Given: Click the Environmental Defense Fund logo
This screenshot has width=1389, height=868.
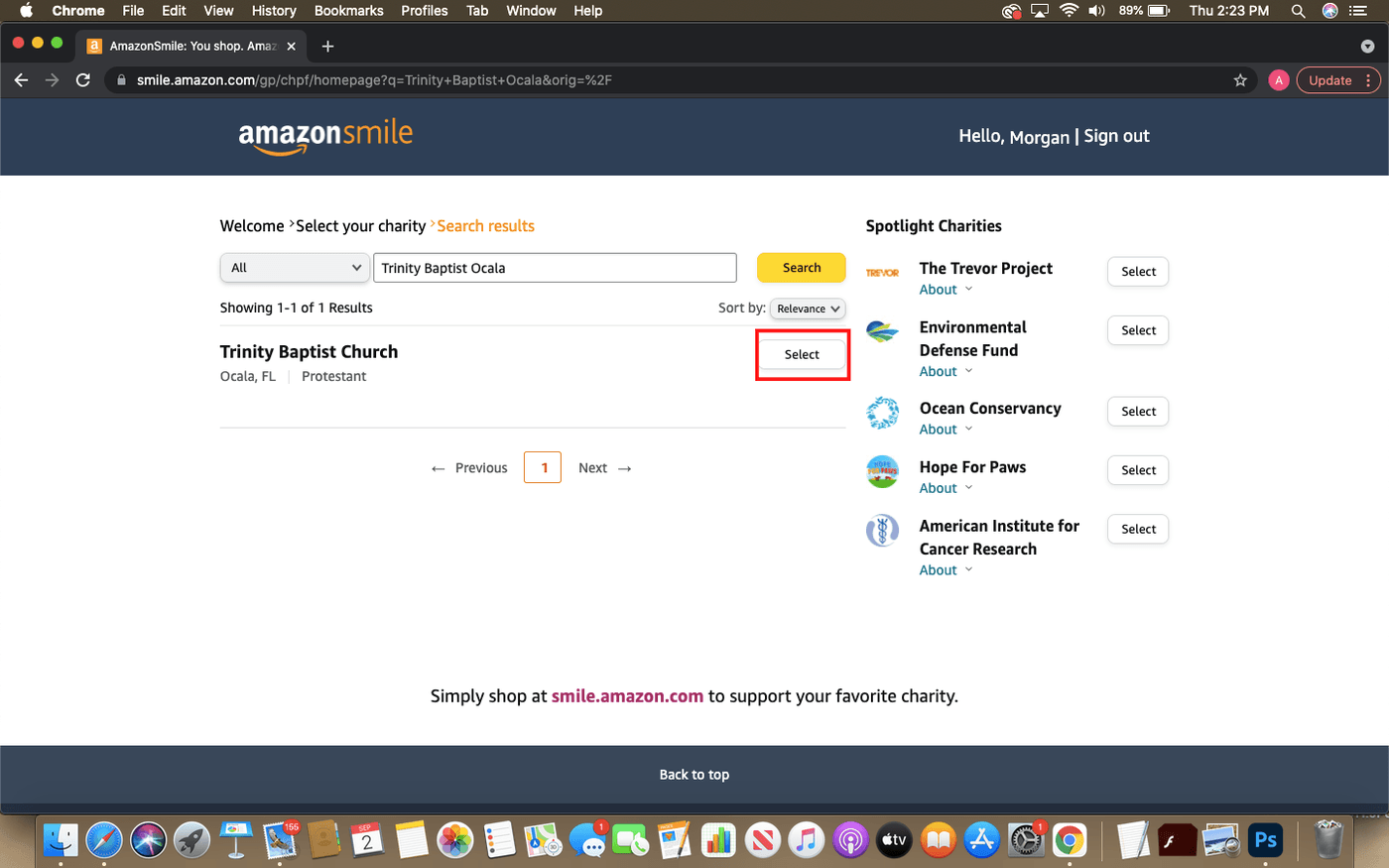Looking at the screenshot, I should [882, 331].
